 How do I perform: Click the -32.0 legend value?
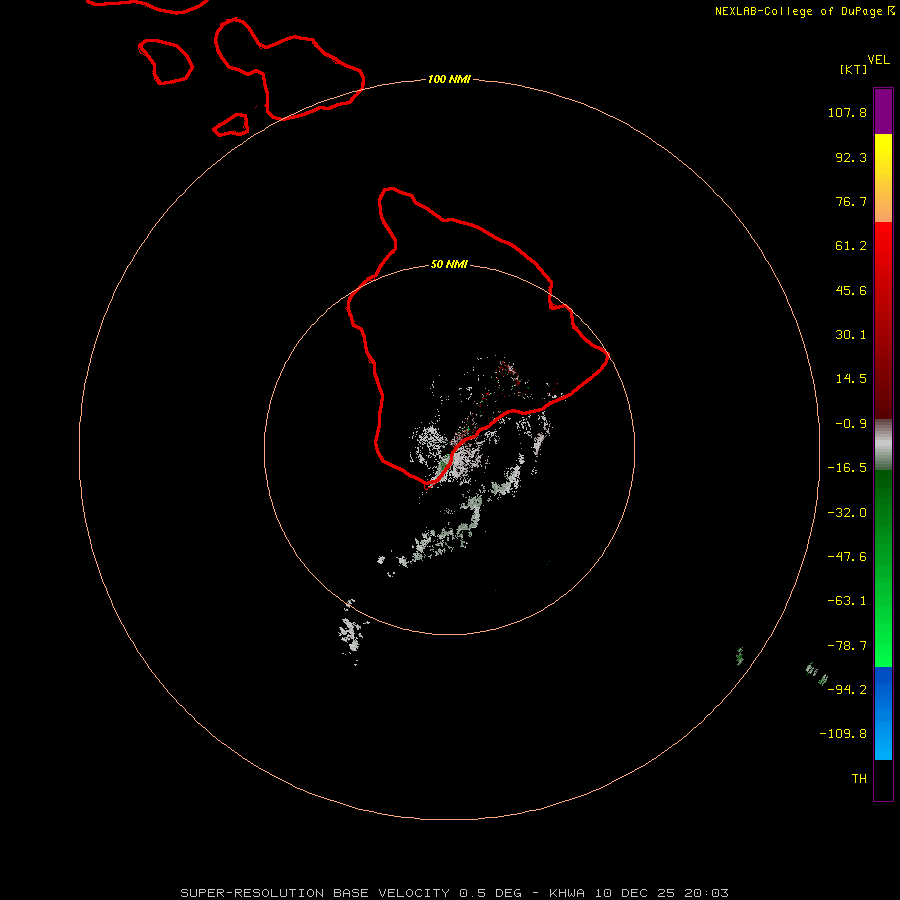(847, 513)
